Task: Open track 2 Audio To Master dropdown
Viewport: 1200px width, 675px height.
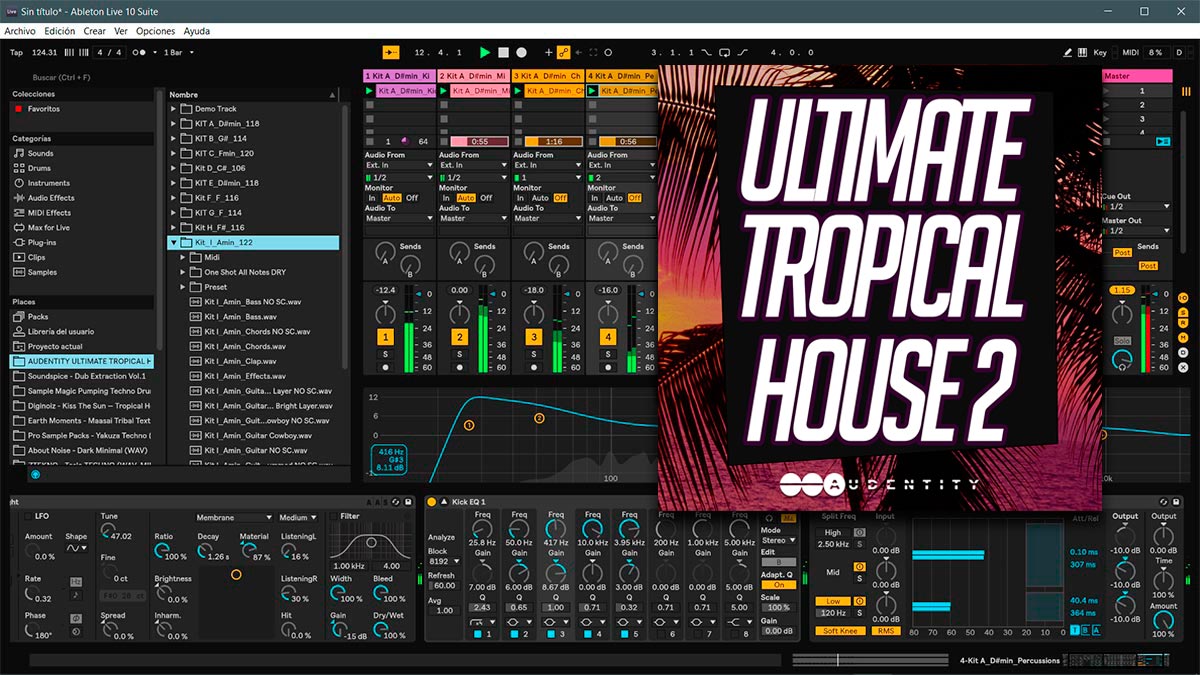Action: coord(474,218)
